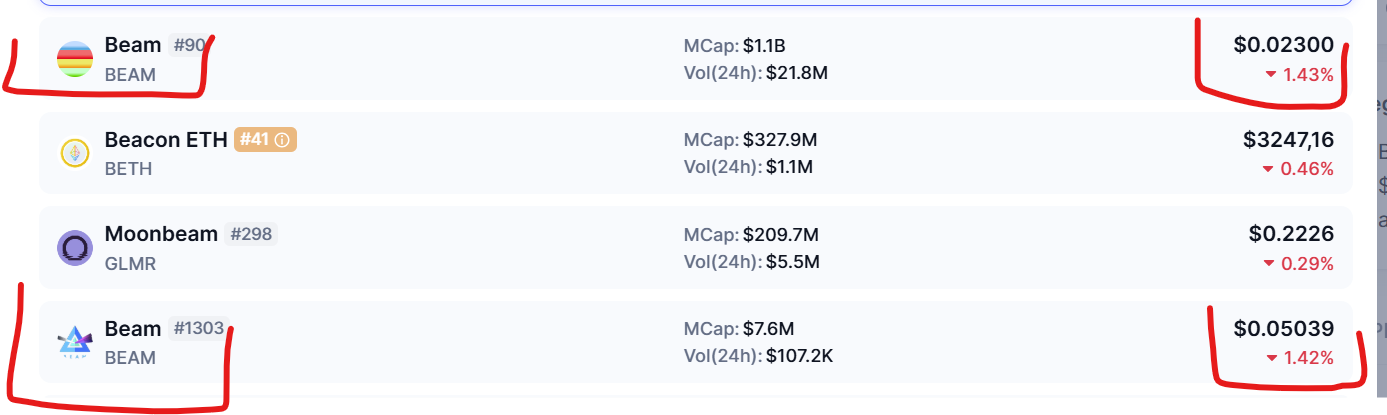The width and height of the screenshot is (1387, 415).
Task: Click the Beacon ETH coin logo
Action: pos(75,153)
